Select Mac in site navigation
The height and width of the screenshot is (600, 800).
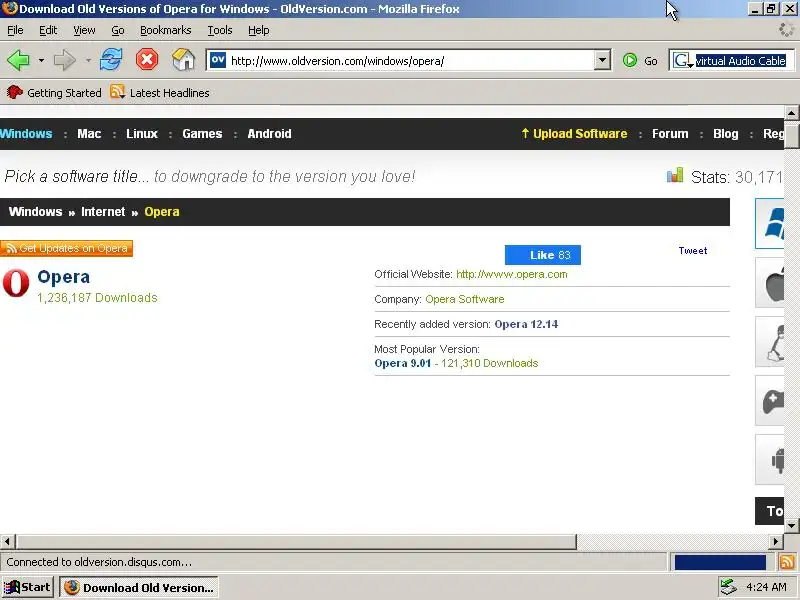click(89, 134)
